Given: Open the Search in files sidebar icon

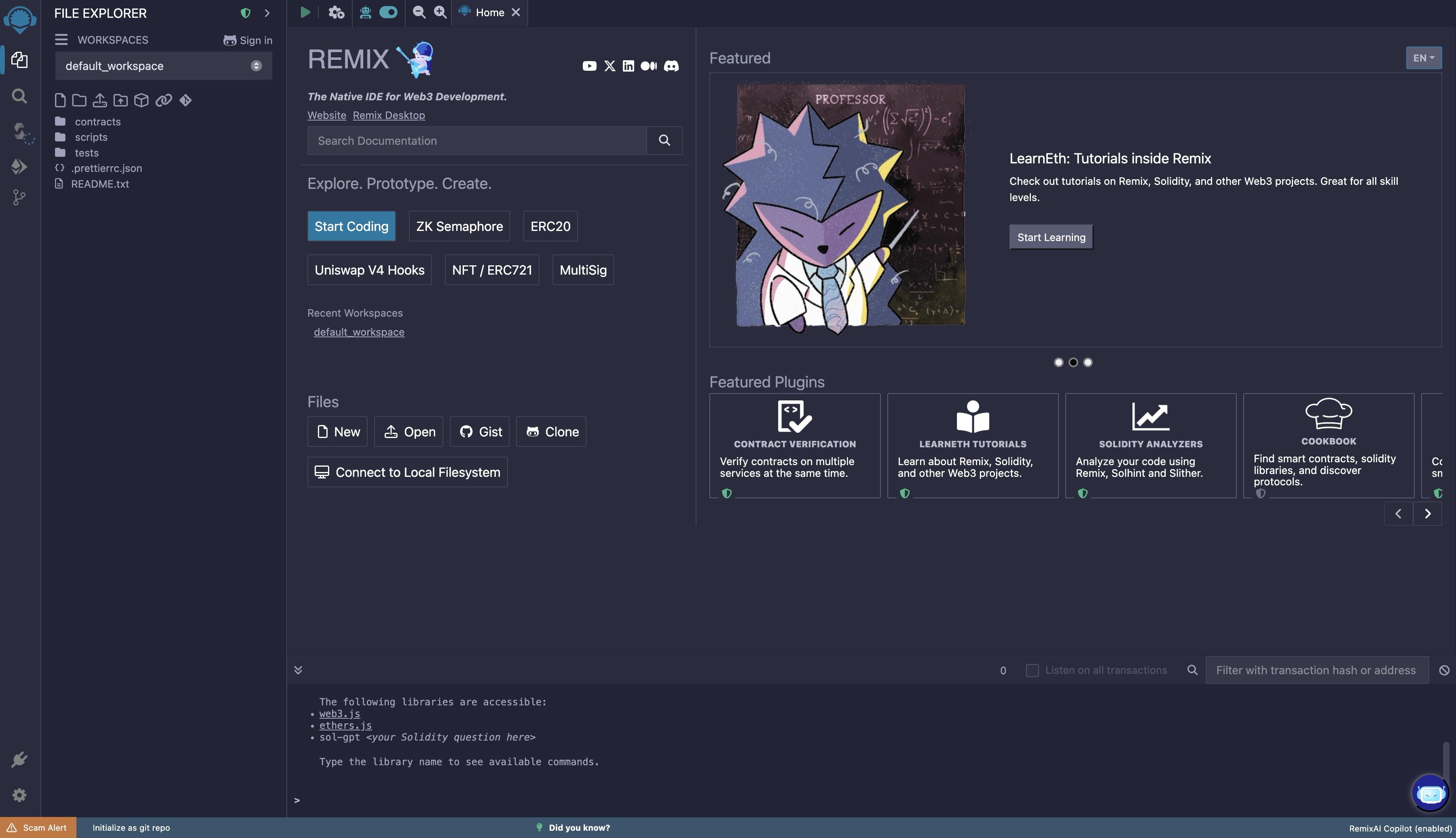Looking at the screenshot, I should [x=19, y=95].
